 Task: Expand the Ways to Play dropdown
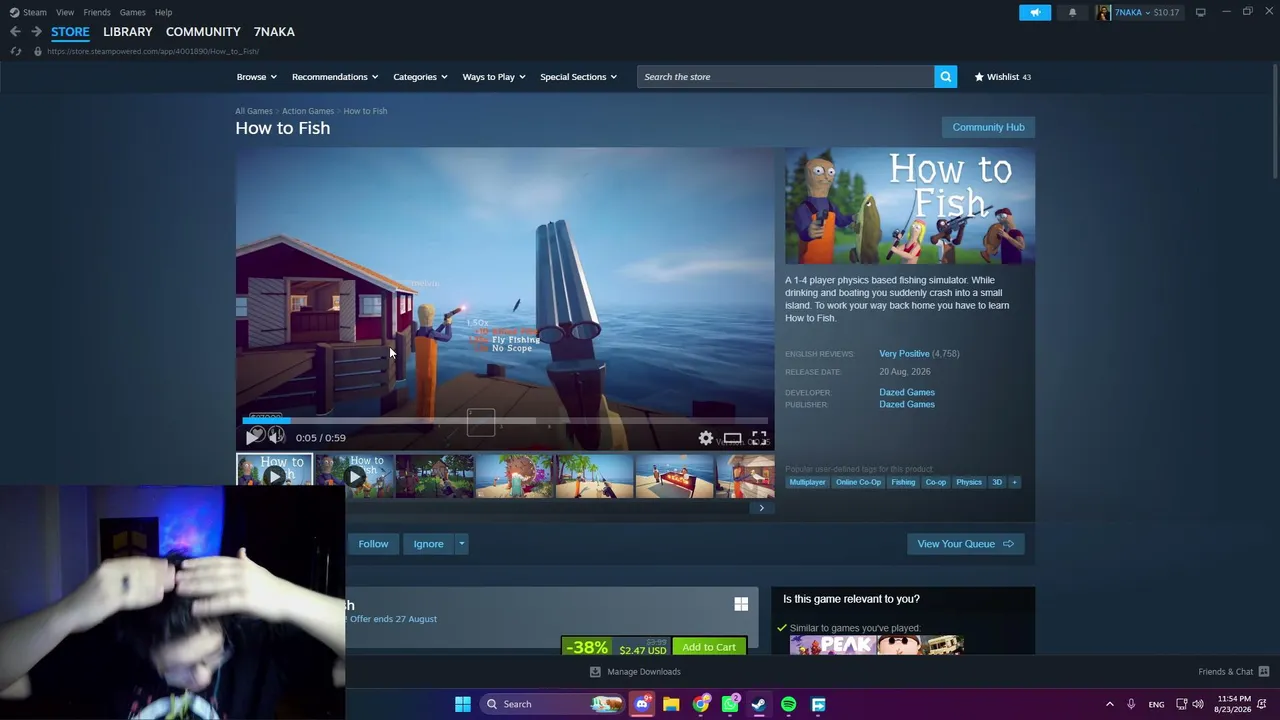(494, 77)
